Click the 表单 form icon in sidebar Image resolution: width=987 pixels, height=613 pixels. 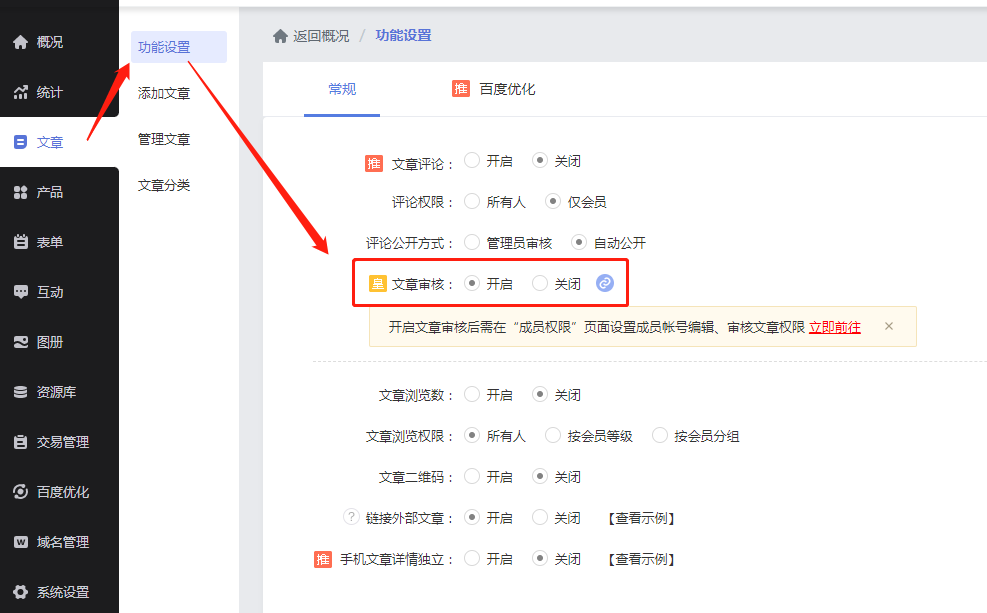click(21, 242)
